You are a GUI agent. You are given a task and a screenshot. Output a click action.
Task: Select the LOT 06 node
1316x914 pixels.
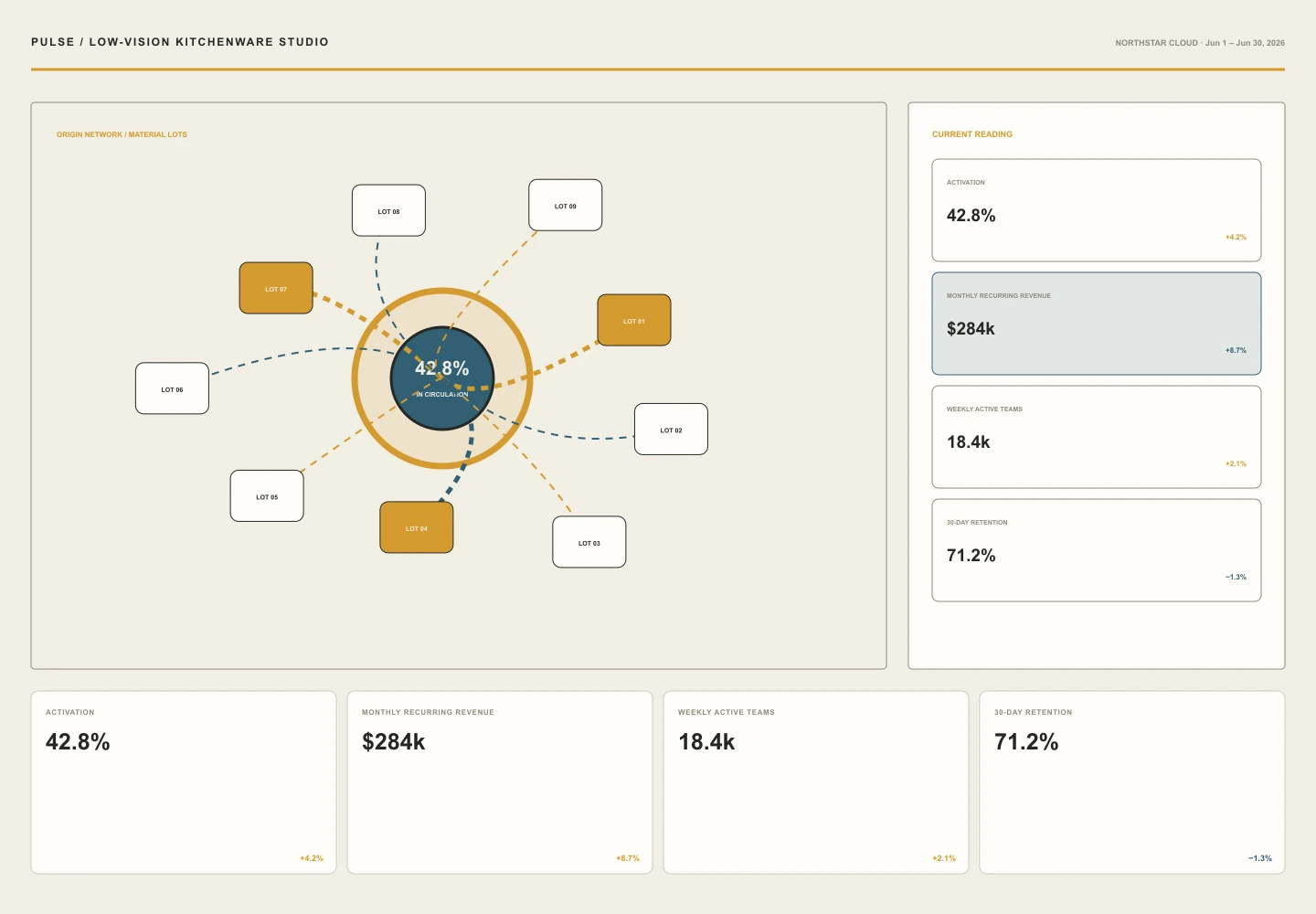point(172,388)
